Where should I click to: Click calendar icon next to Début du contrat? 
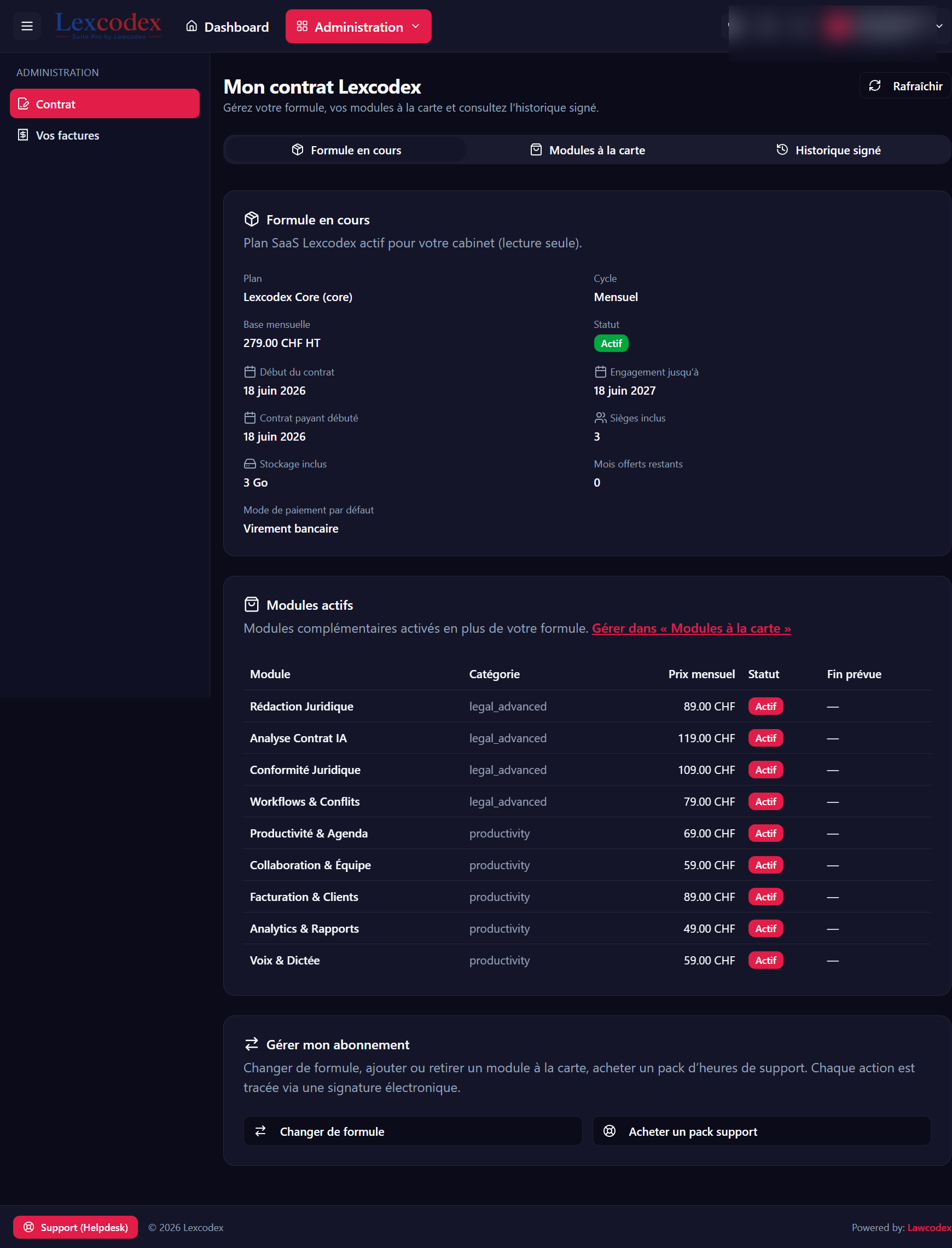[250, 372]
